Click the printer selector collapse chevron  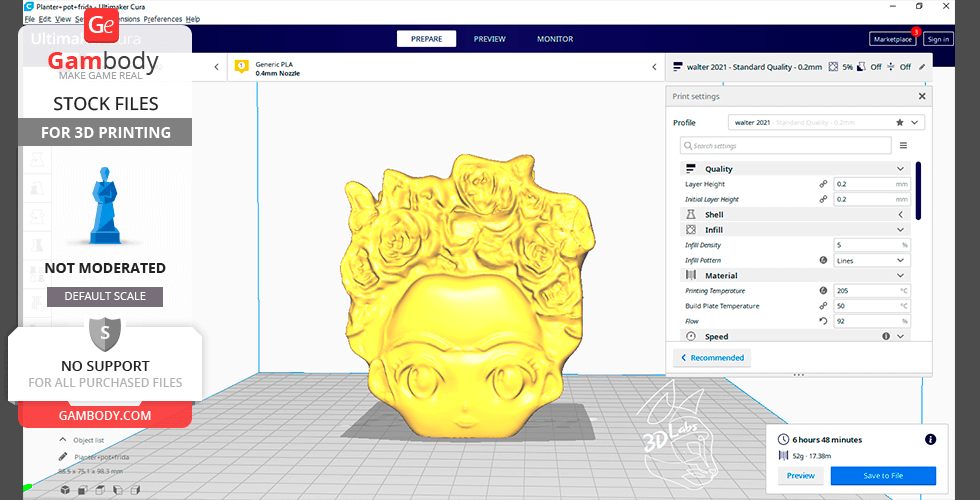pos(216,67)
